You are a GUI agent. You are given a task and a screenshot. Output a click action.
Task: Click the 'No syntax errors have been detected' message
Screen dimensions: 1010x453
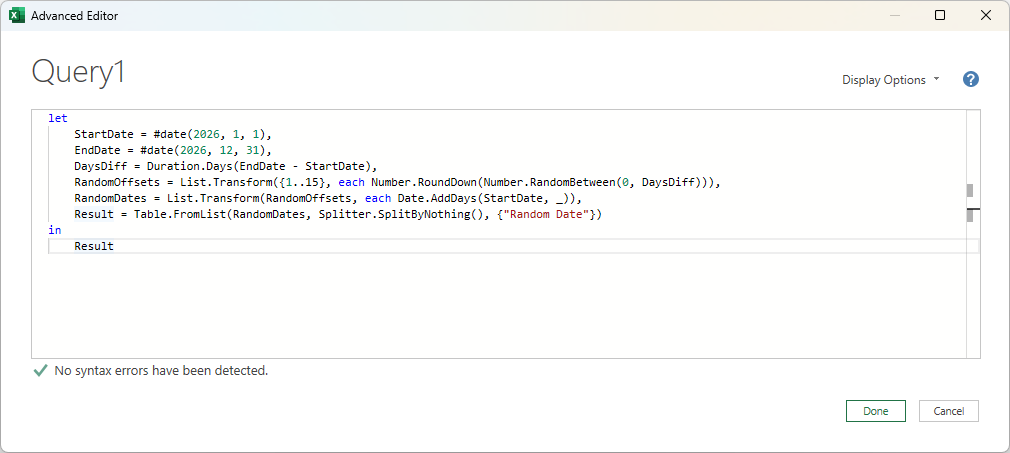point(161,371)
